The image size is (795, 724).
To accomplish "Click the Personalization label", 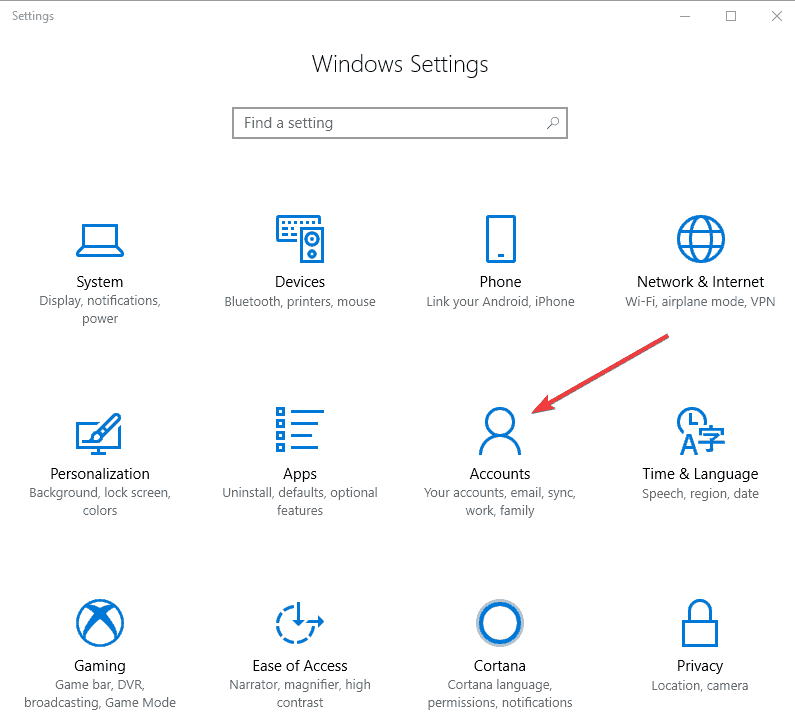I will point(100,474).
